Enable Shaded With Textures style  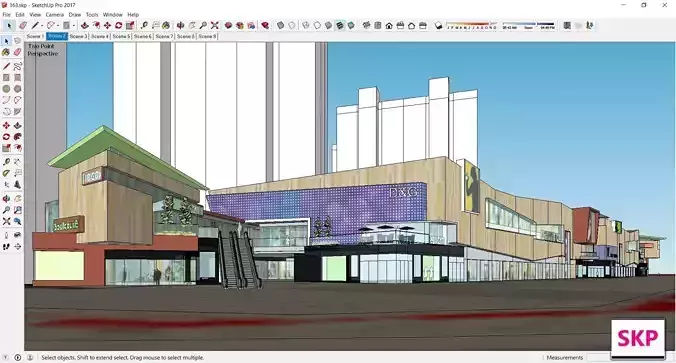340,26
